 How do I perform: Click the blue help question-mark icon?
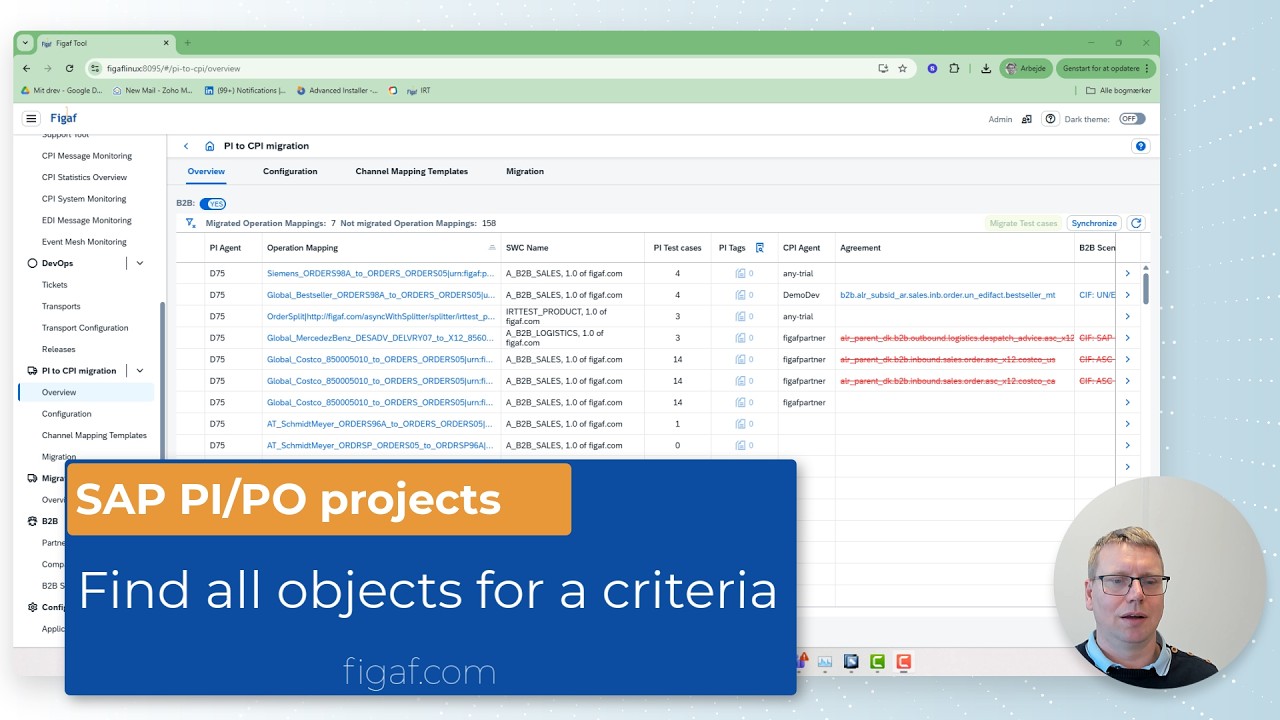point(1140,146)
